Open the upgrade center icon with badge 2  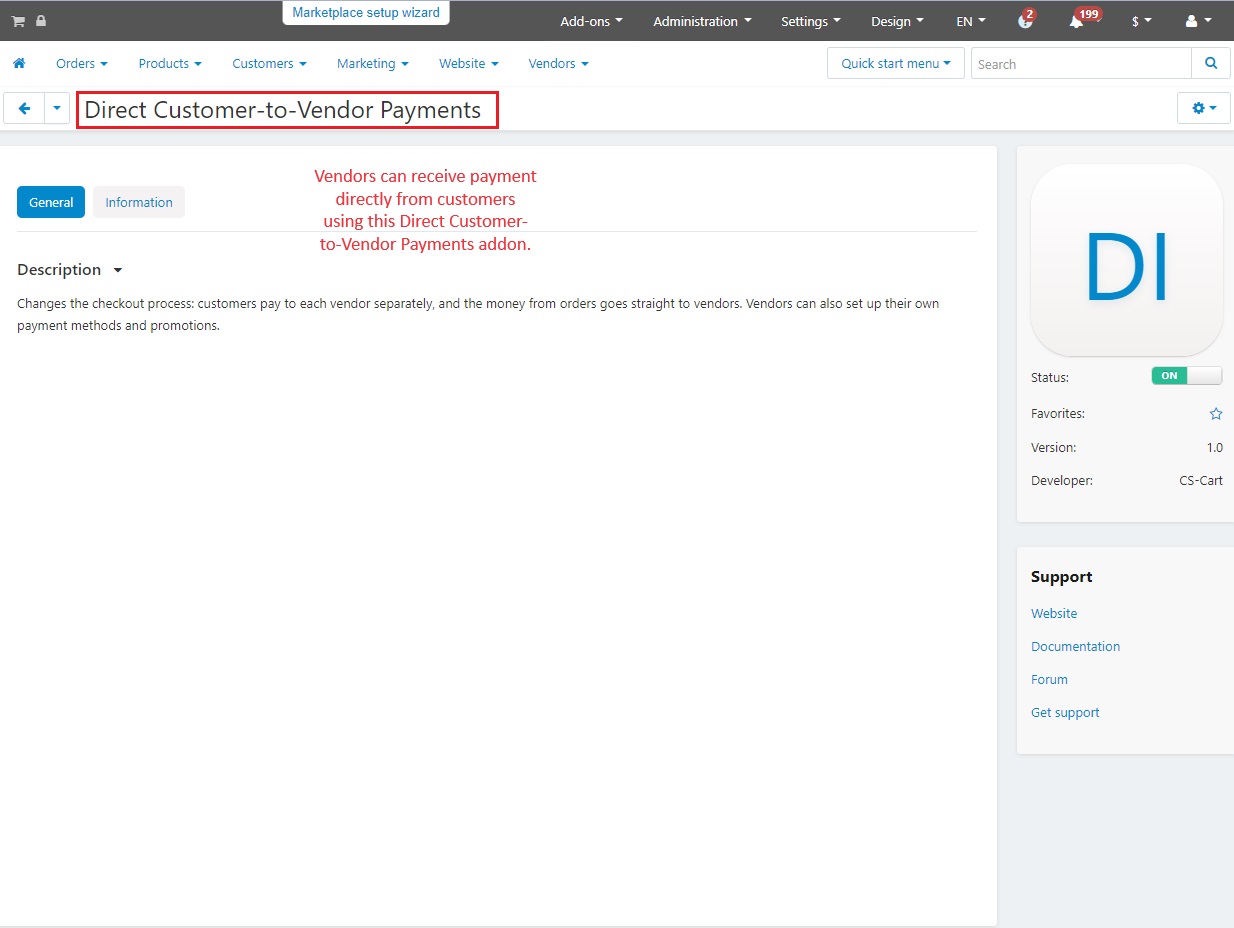pyautogui.click(x=1025, y=21)
